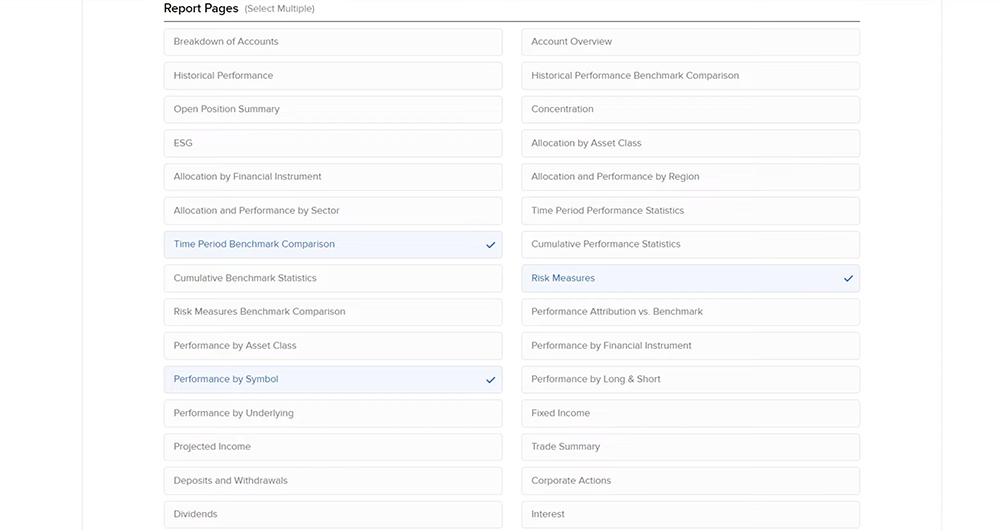Click the checkmark icon on Risk Measures
This screenshot has width=1000, height=530.
tap(848, 279)
